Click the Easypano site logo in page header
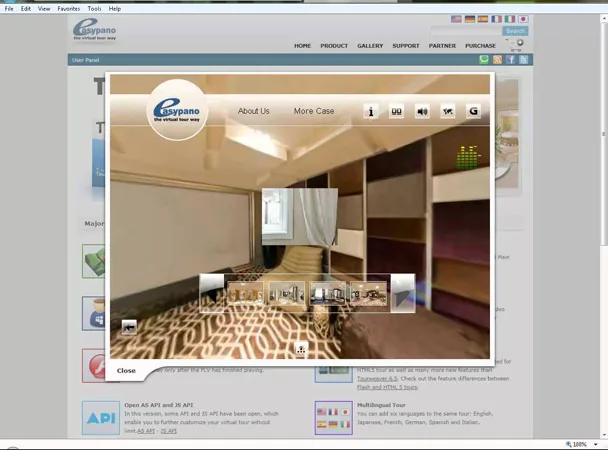608x450 pixels. point(95,30)
